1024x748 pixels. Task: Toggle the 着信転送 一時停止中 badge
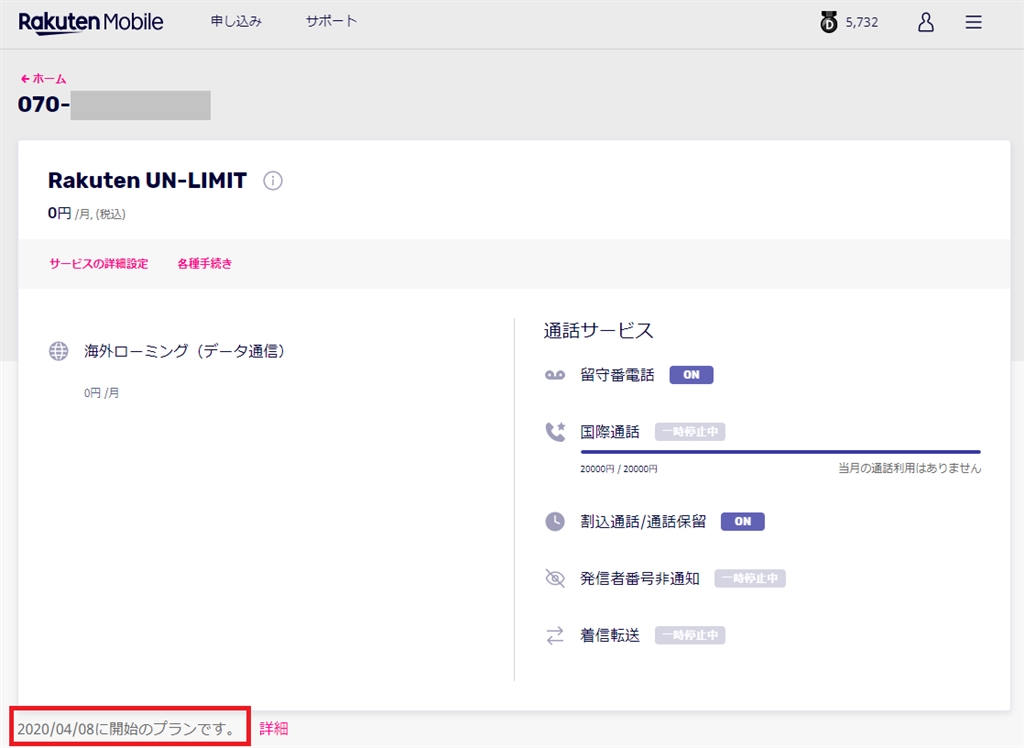[690, 635]
